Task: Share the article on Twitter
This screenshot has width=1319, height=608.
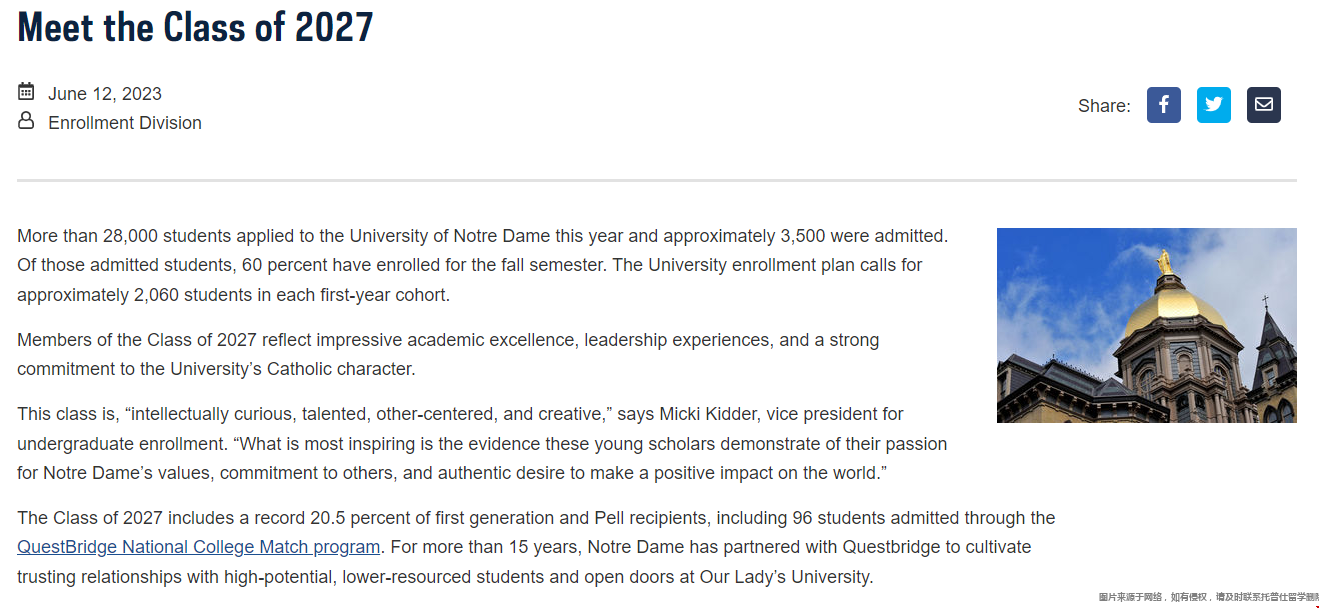Action: point(1213,105)
